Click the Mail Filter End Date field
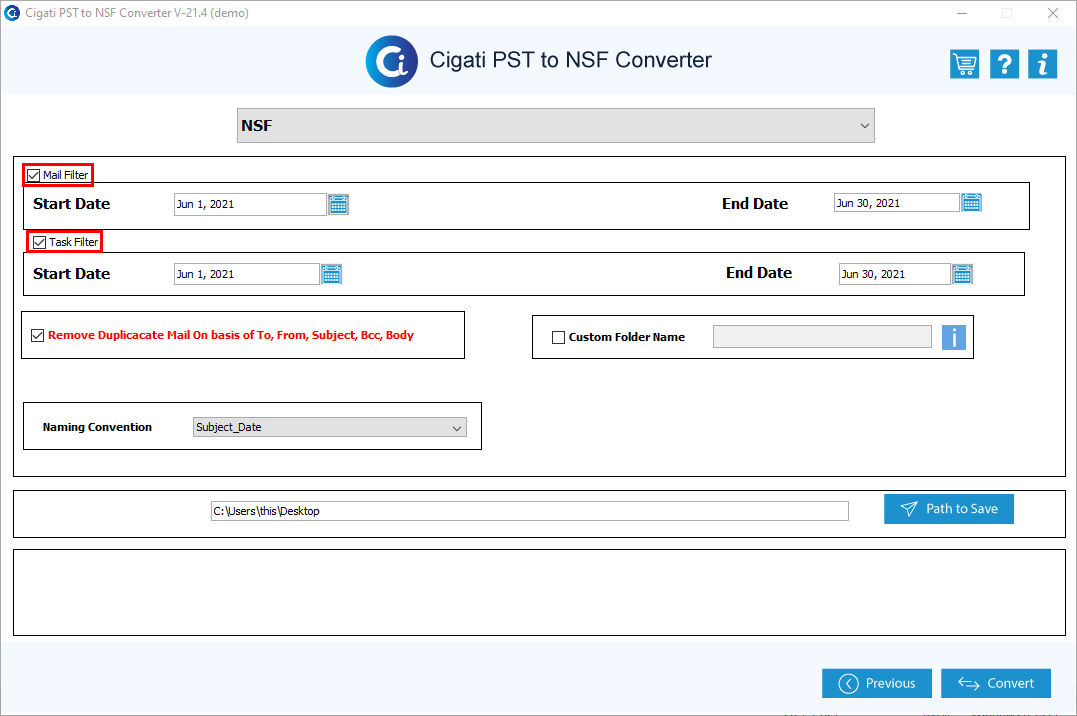The height and width of the screenshot is (716, 1077). 896,203
